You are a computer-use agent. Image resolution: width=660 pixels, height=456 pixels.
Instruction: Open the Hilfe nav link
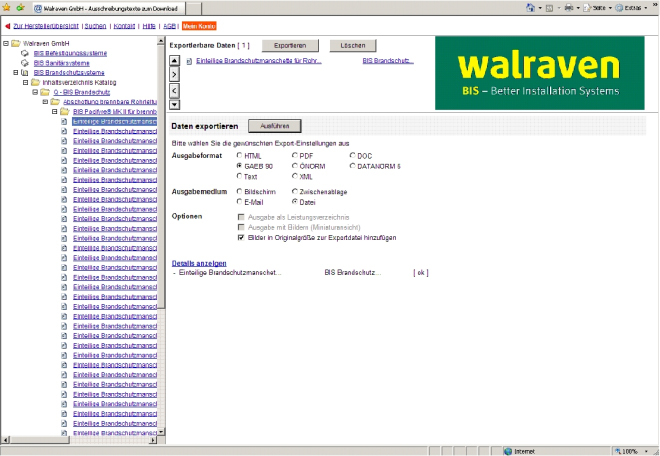(x=149, y=26)
